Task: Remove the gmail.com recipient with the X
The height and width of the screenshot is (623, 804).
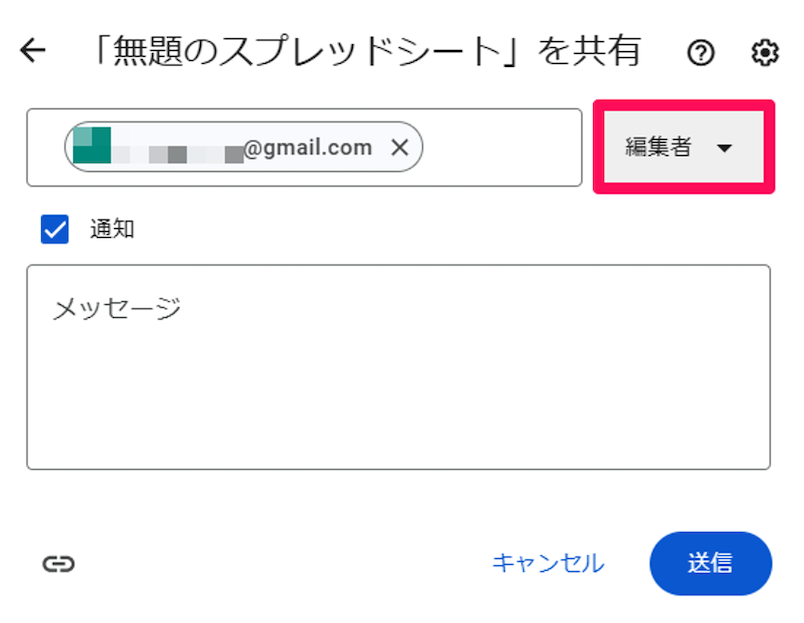Action: [400, 147]
